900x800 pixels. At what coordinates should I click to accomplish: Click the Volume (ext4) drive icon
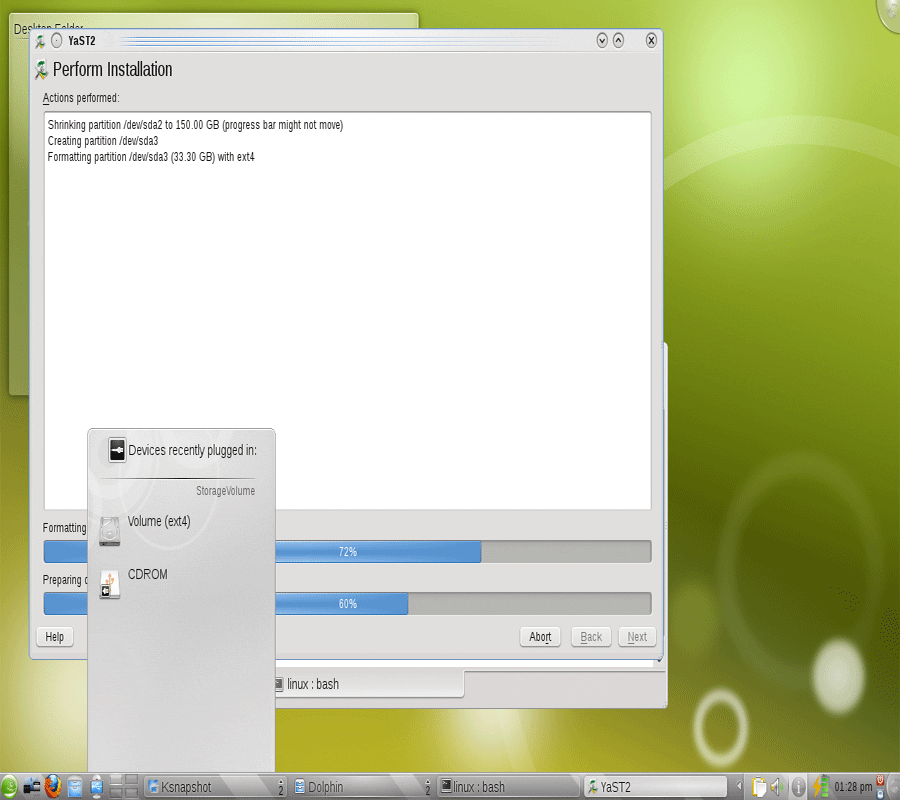[x=110, y=530]
